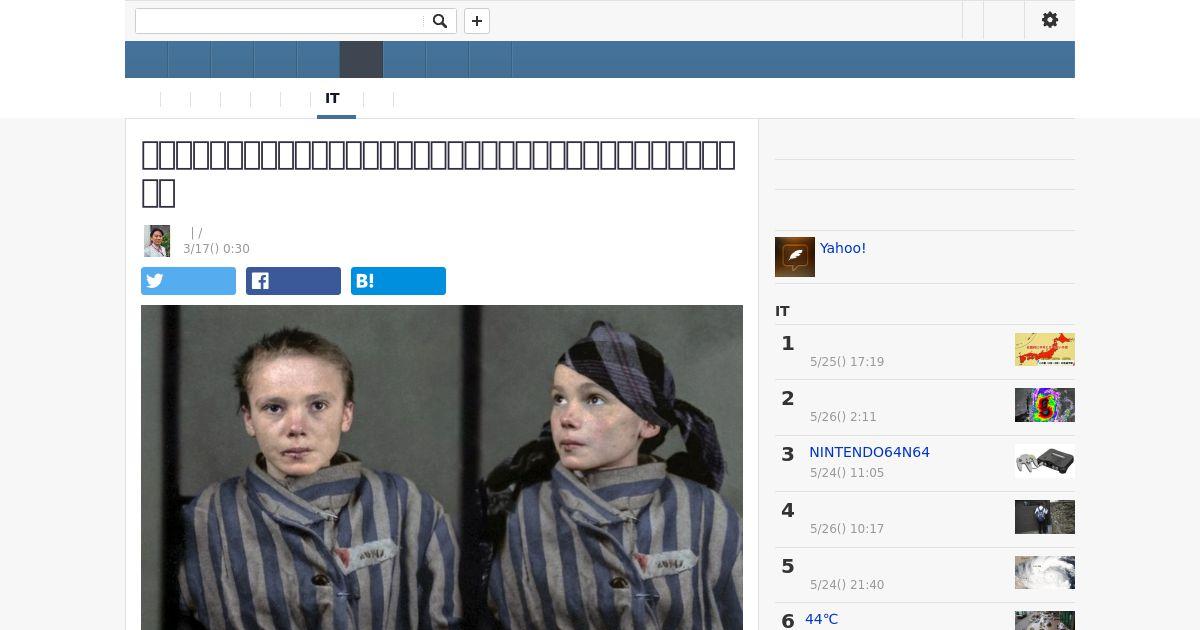
Task: Open the rank 5 satellite cloud thumbnail
Action: pos(1045,573)
